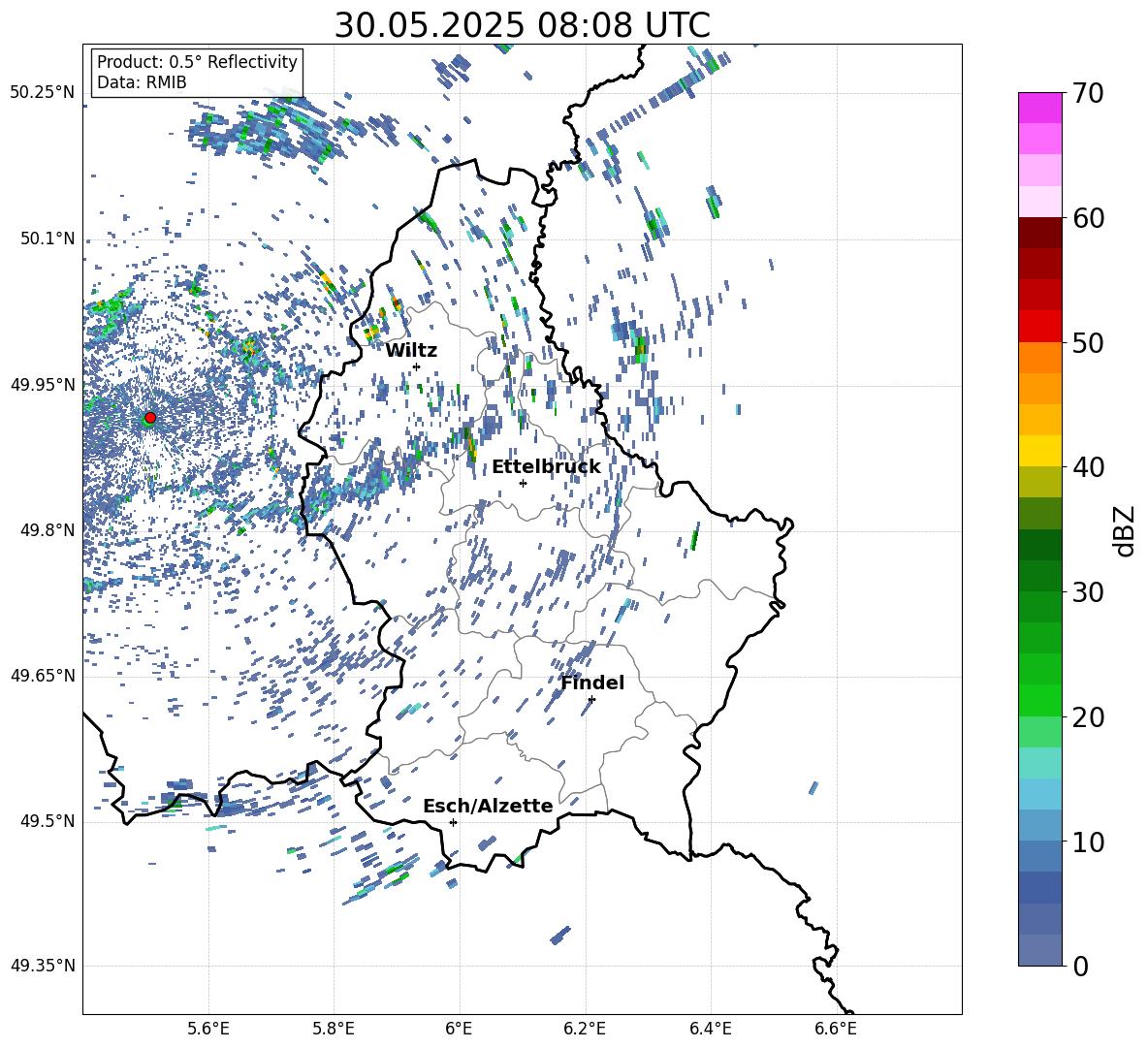Click the plus marker below Esch/Alzette
This screenshot has height=1048, width=1148.
(x=453, y=822)
